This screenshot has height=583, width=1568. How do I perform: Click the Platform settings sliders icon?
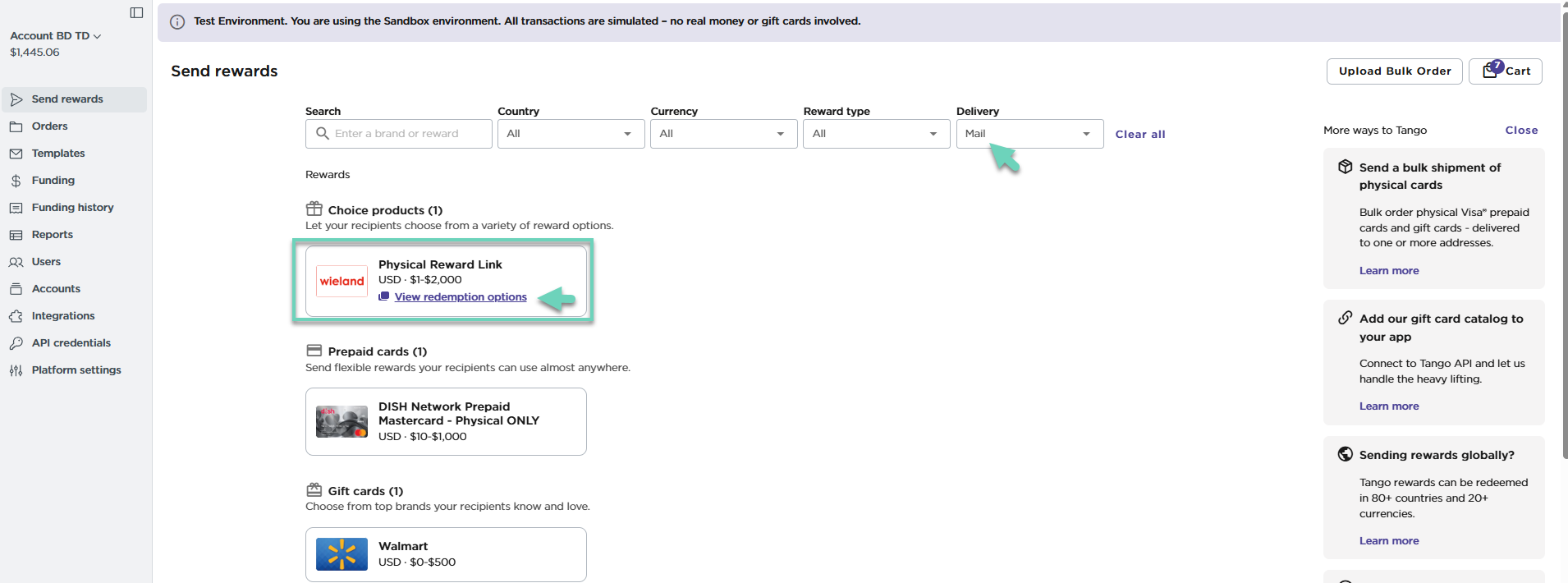(16, 370)
